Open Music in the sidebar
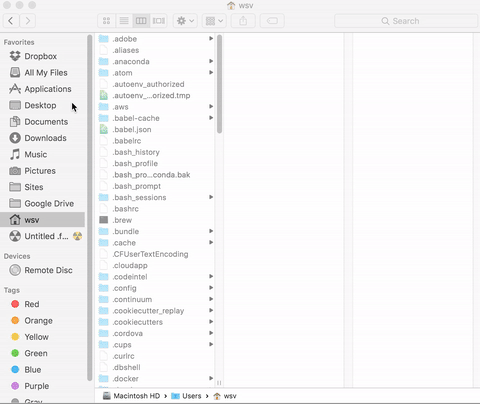 [x=42, y=154]
